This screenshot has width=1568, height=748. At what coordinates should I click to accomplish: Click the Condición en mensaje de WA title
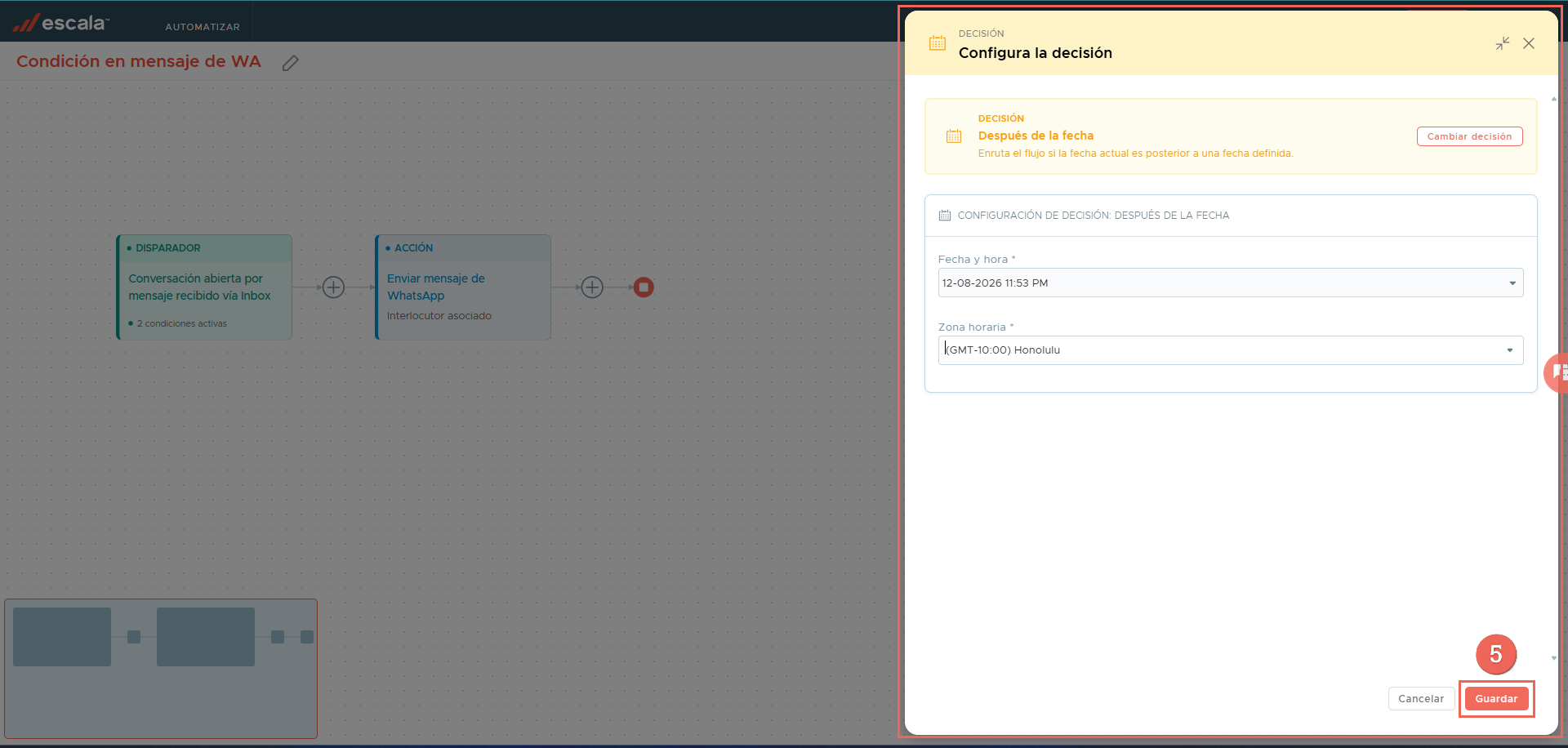[x=139, y=62]
